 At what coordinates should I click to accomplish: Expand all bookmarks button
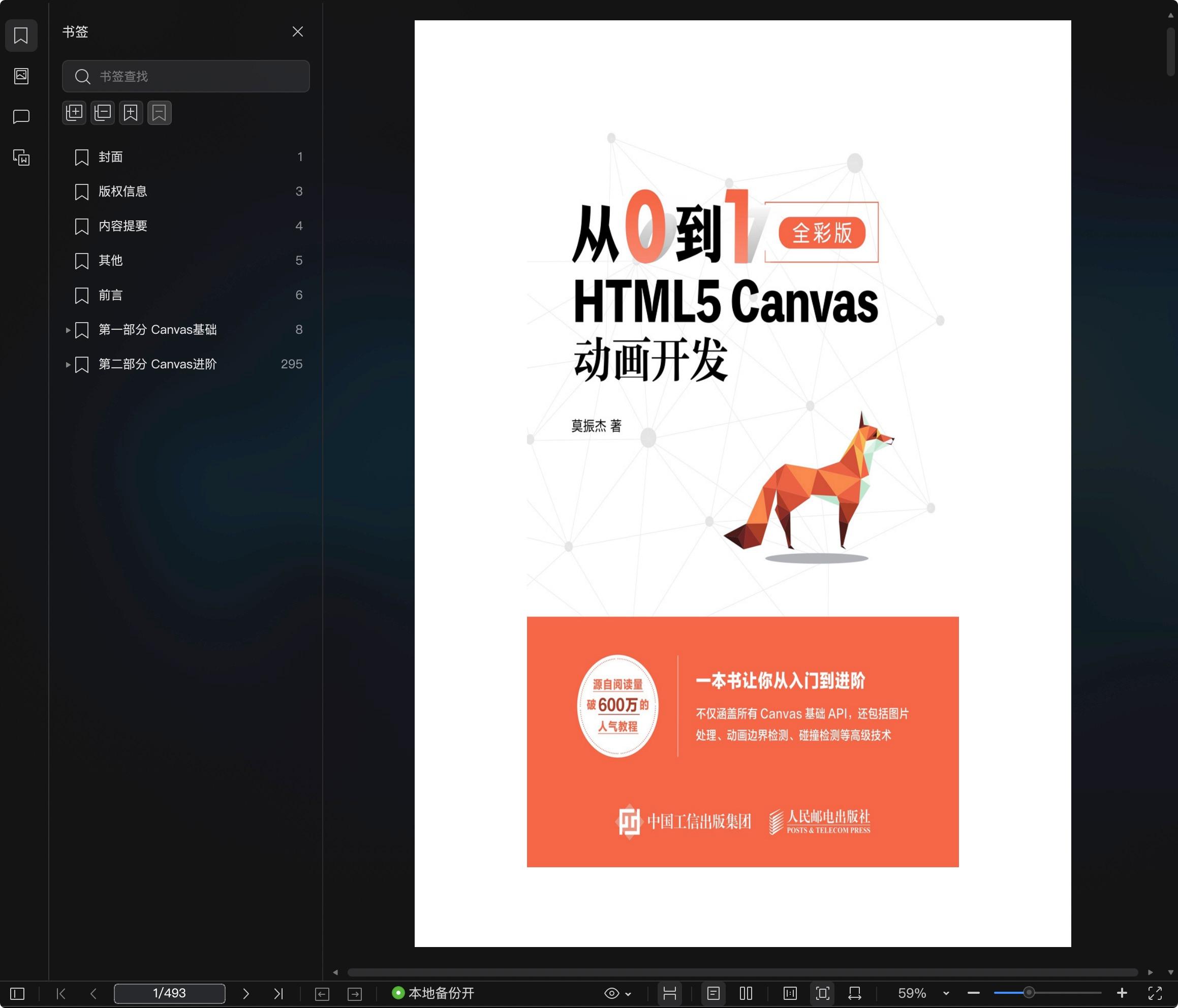(75, 113)
